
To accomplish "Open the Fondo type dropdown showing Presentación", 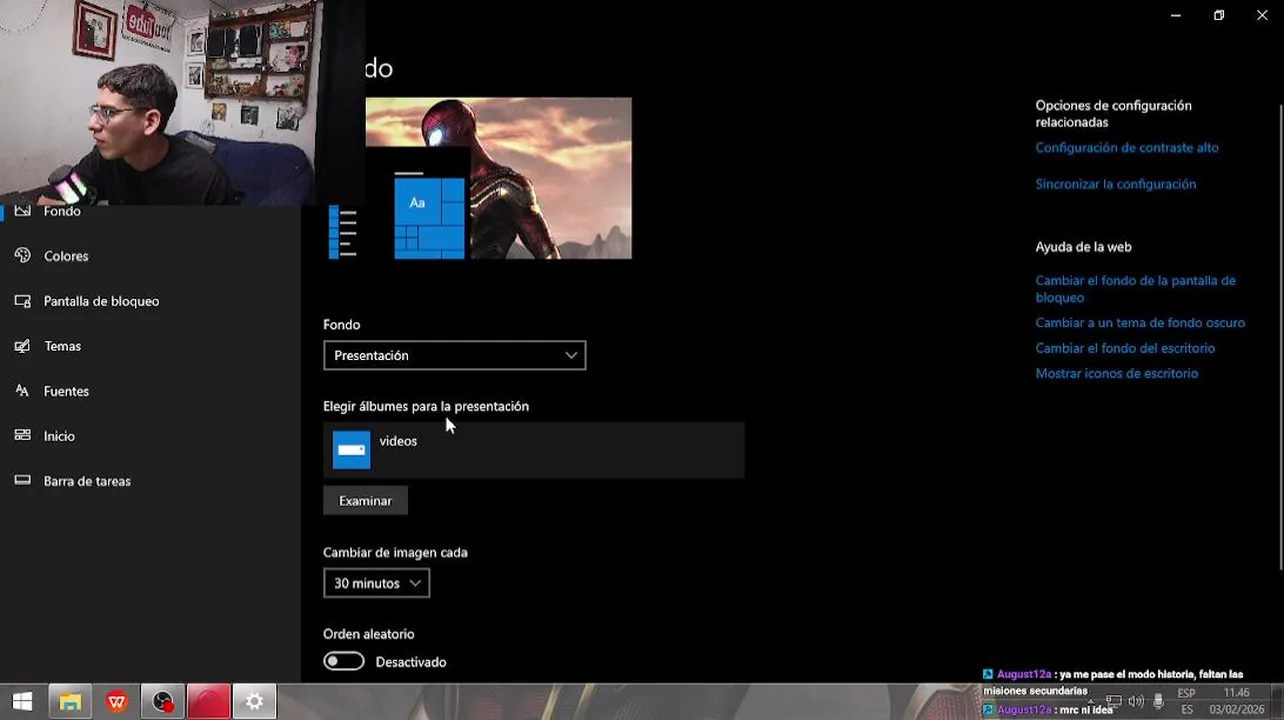I will (454, 355).
